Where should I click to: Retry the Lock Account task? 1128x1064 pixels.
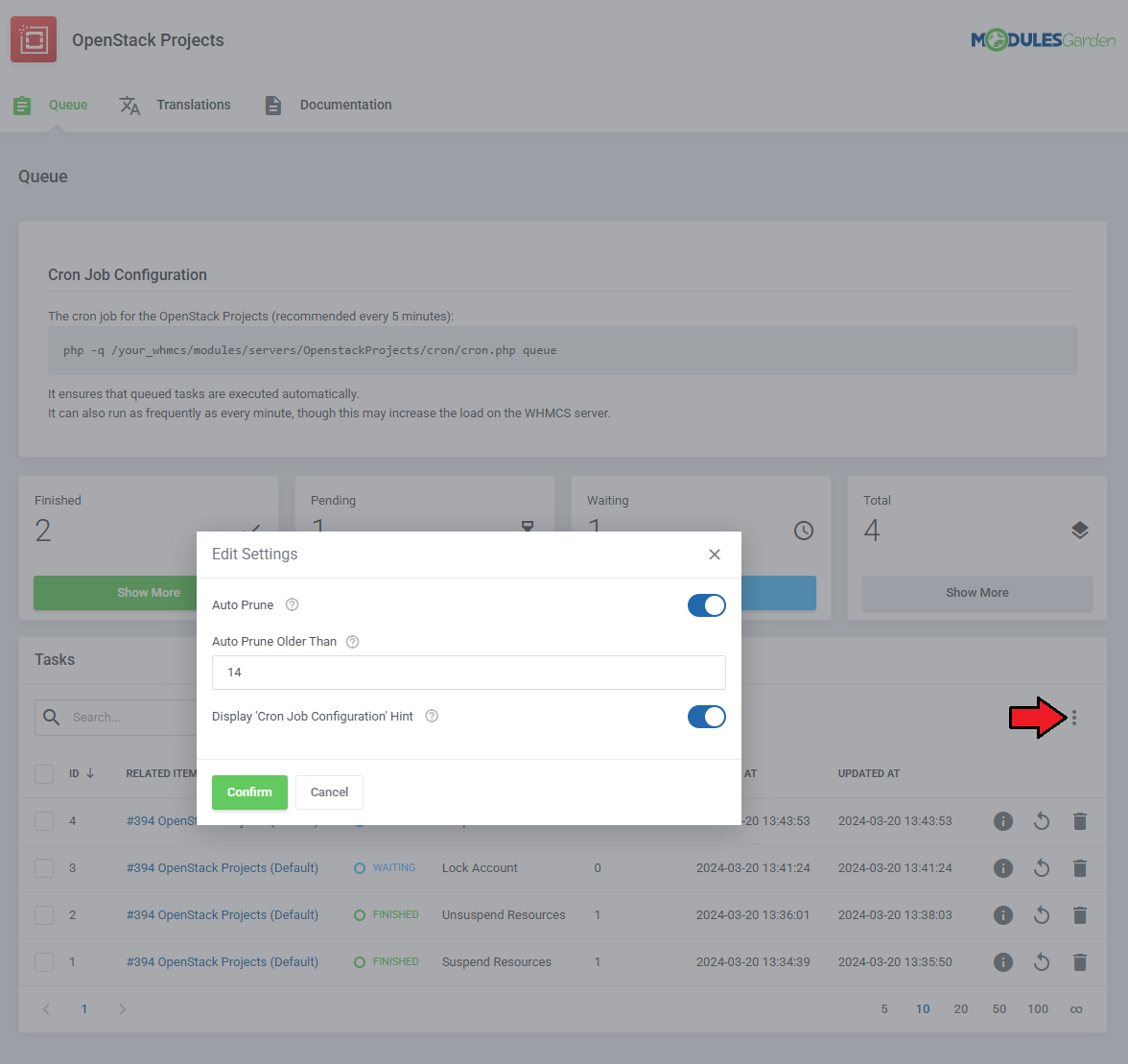[1042, 868]
